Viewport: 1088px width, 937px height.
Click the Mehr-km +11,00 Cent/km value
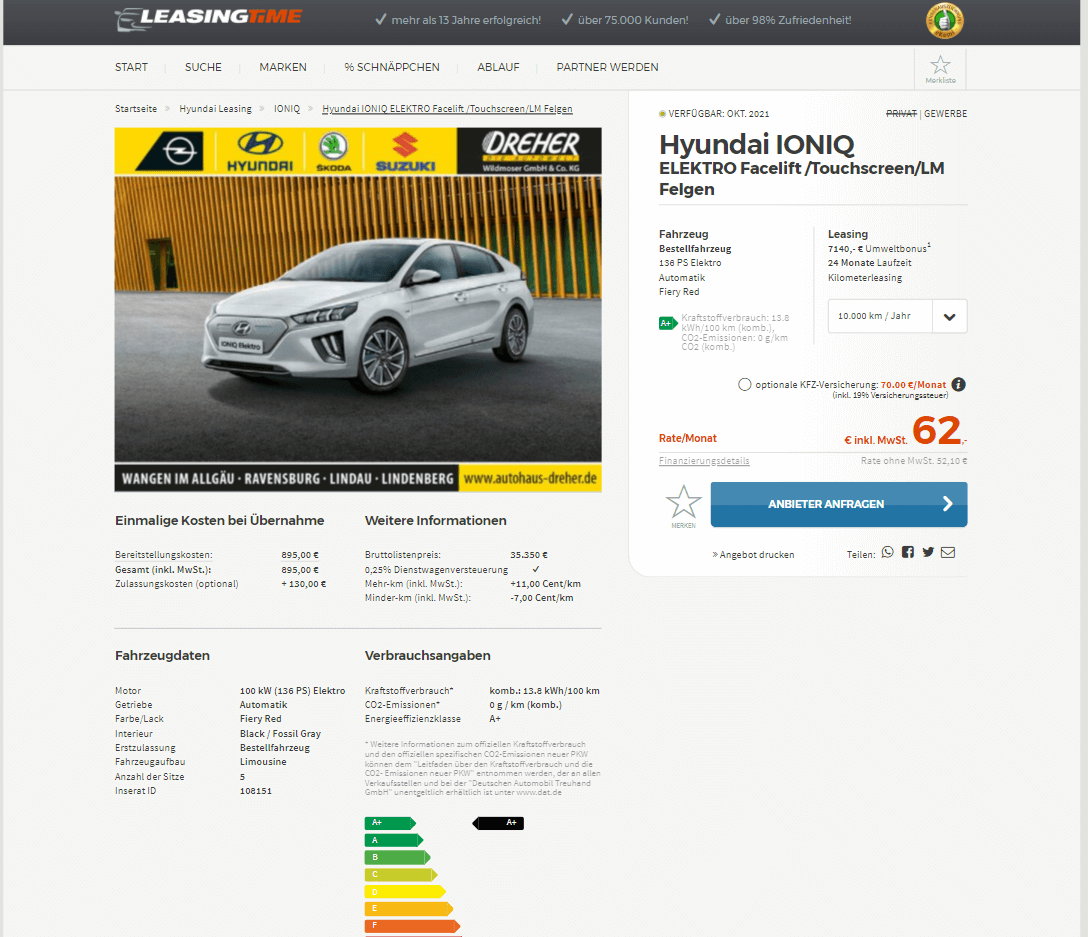(545, 584)
